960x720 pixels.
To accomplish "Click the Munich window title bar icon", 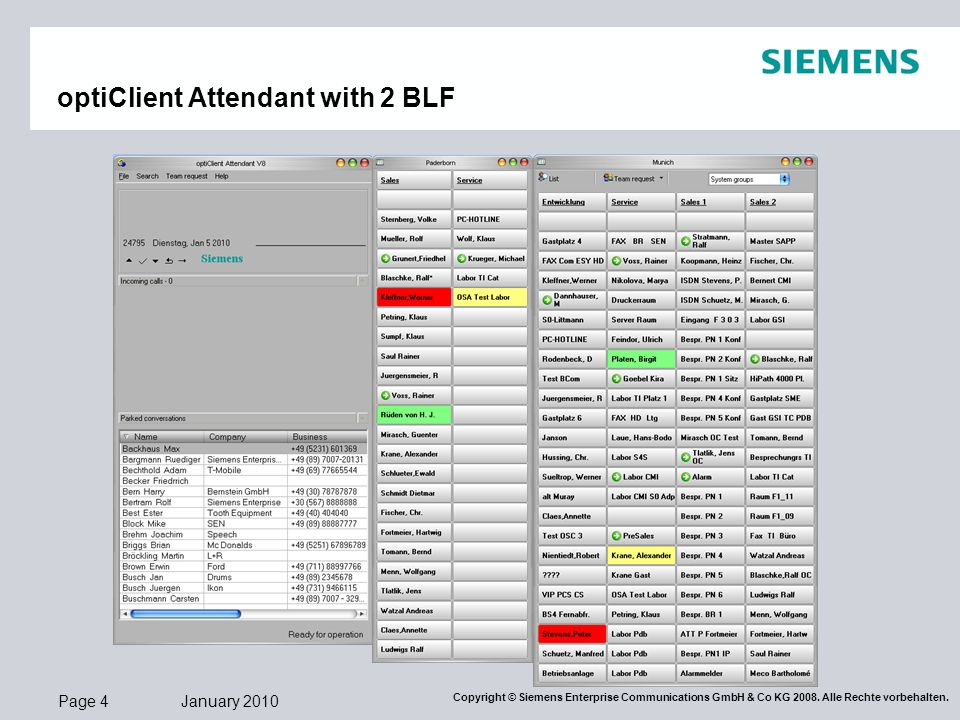I will click(x=541, y=162).
